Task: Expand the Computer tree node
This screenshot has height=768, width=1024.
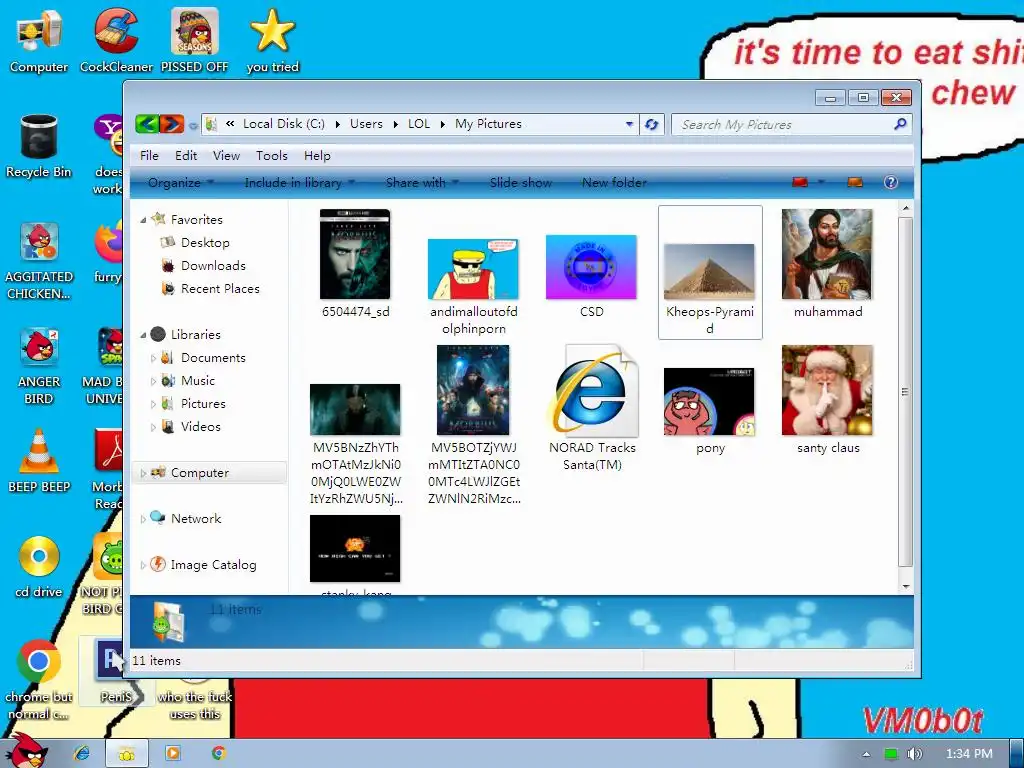Action: (x=143, y=473)
